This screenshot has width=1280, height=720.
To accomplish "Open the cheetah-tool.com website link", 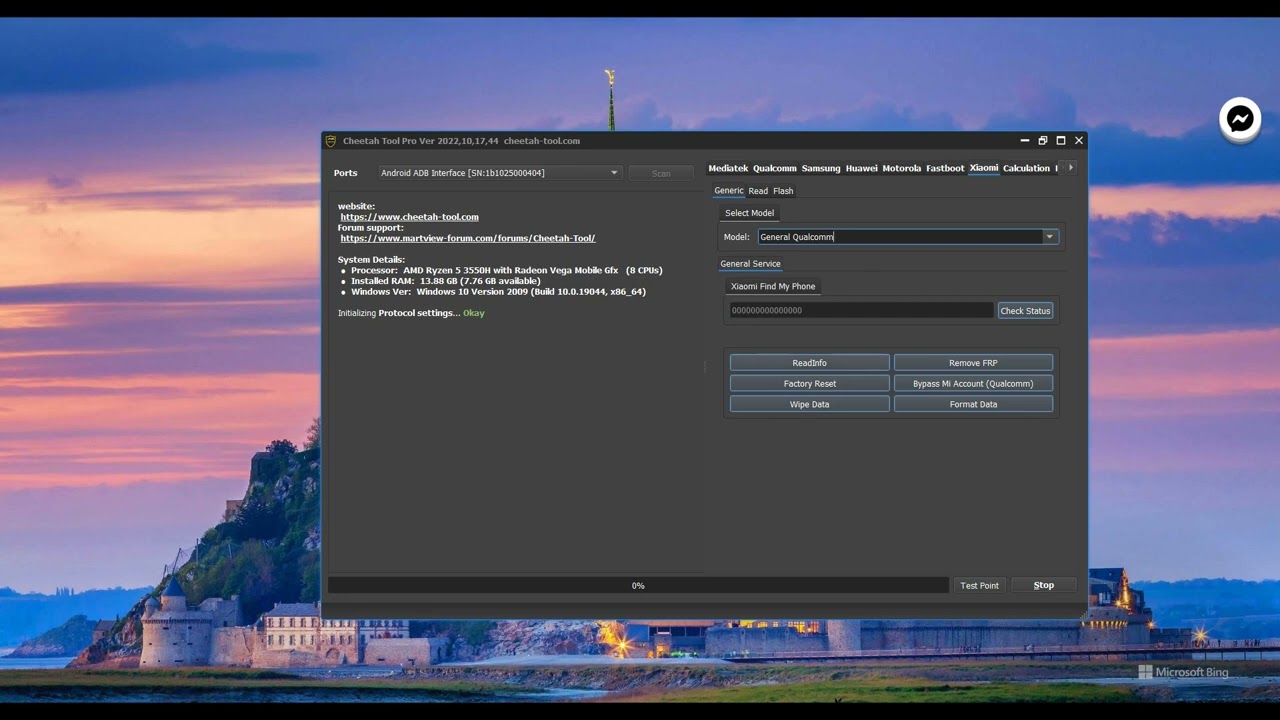I will 409,217.
